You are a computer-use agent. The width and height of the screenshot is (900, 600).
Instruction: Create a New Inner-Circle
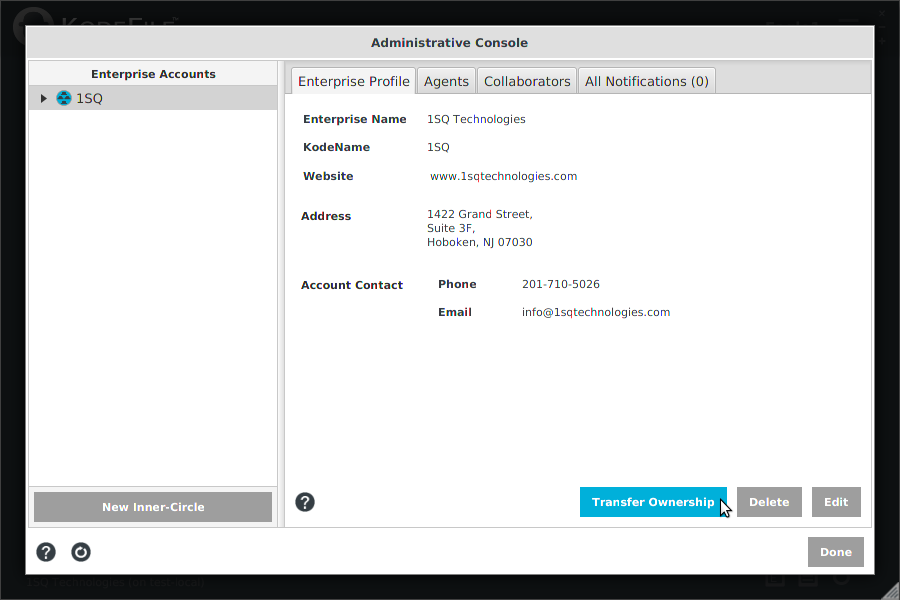tap(153, 507)
